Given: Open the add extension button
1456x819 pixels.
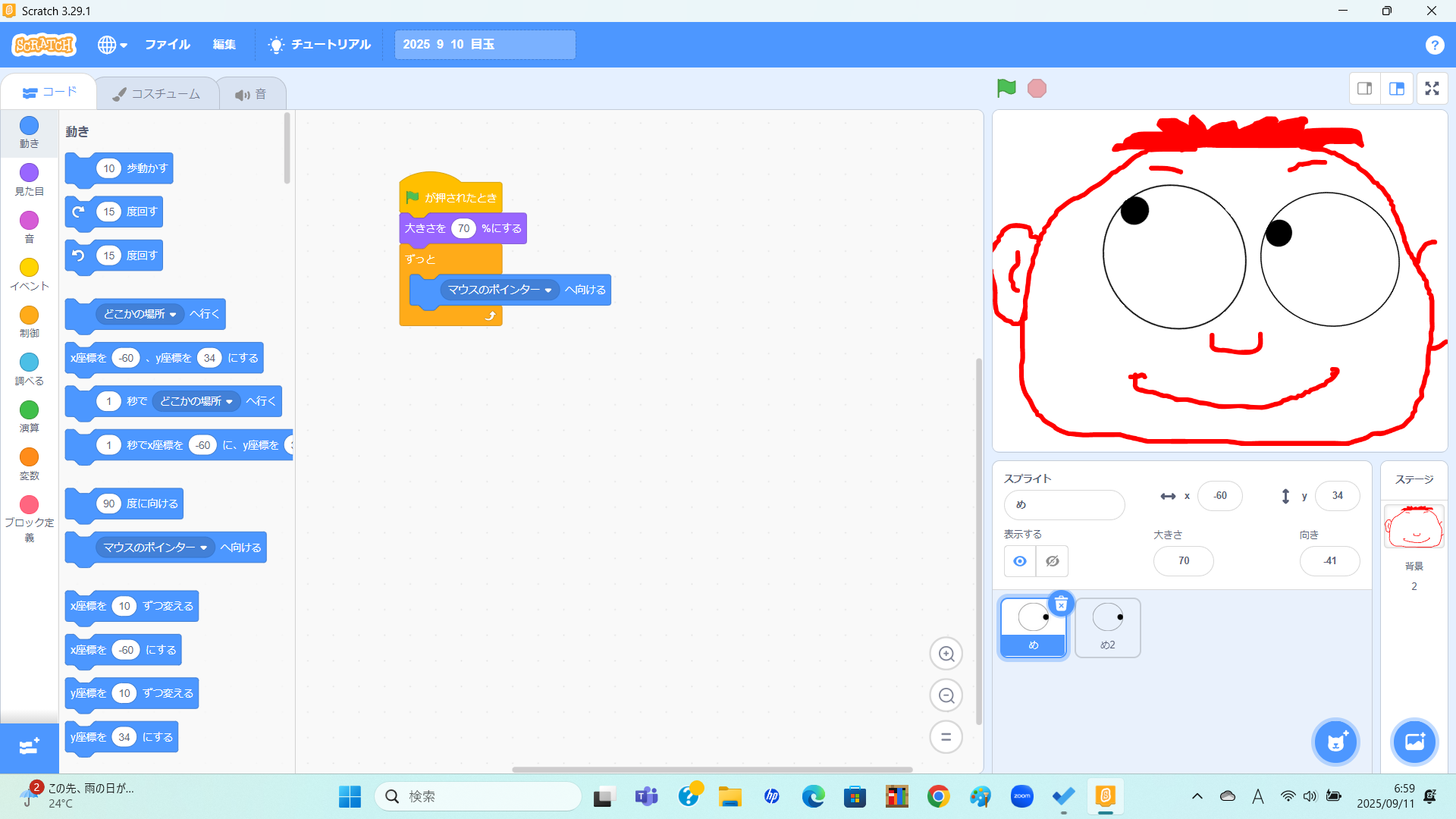Looking at the screenshot, I should pos(29,747).
